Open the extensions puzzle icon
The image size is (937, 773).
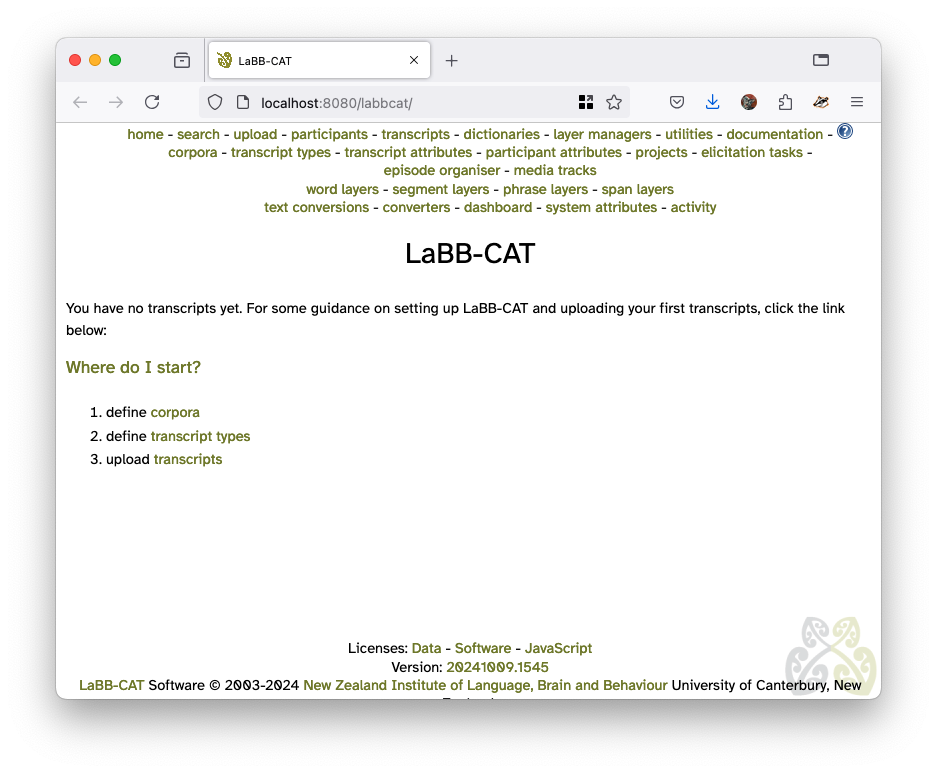(x=785, y=103)
